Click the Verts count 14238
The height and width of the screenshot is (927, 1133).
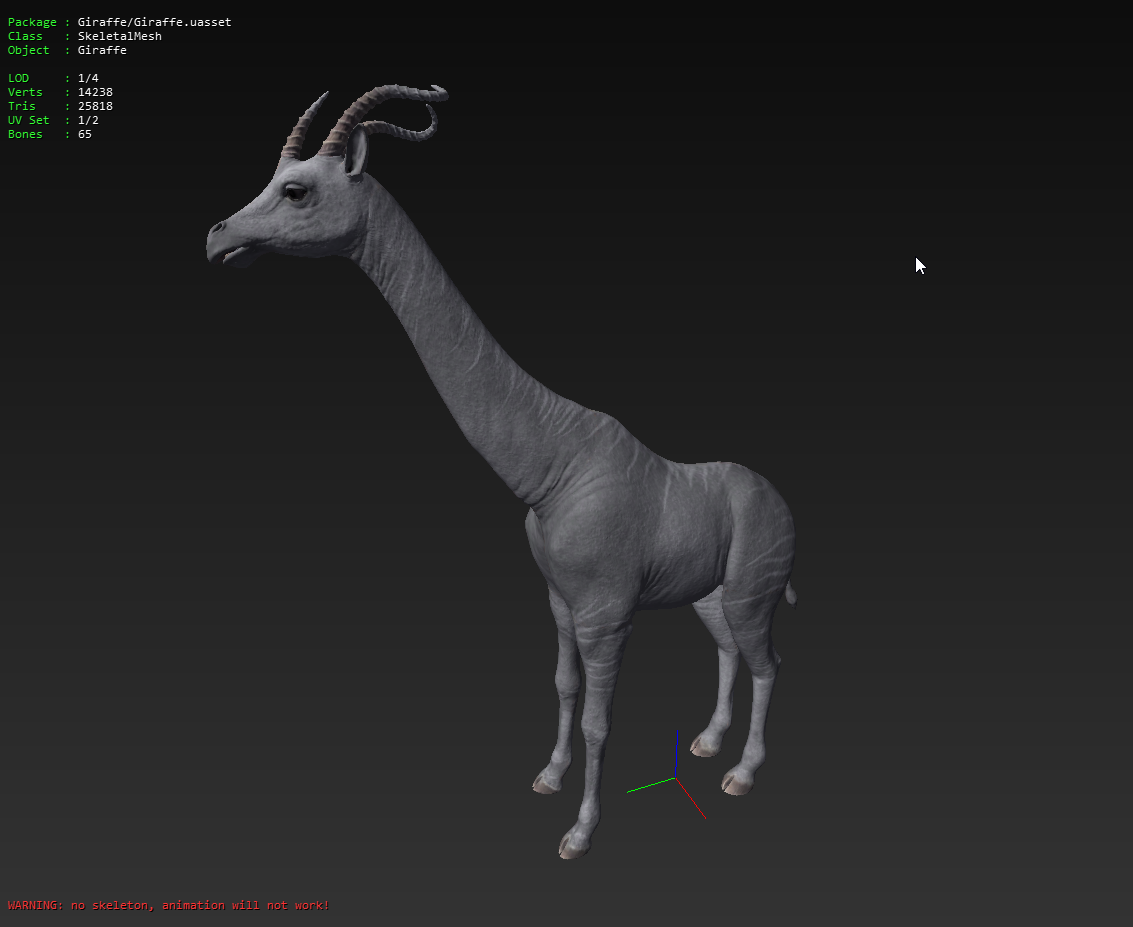pos(95,92)
